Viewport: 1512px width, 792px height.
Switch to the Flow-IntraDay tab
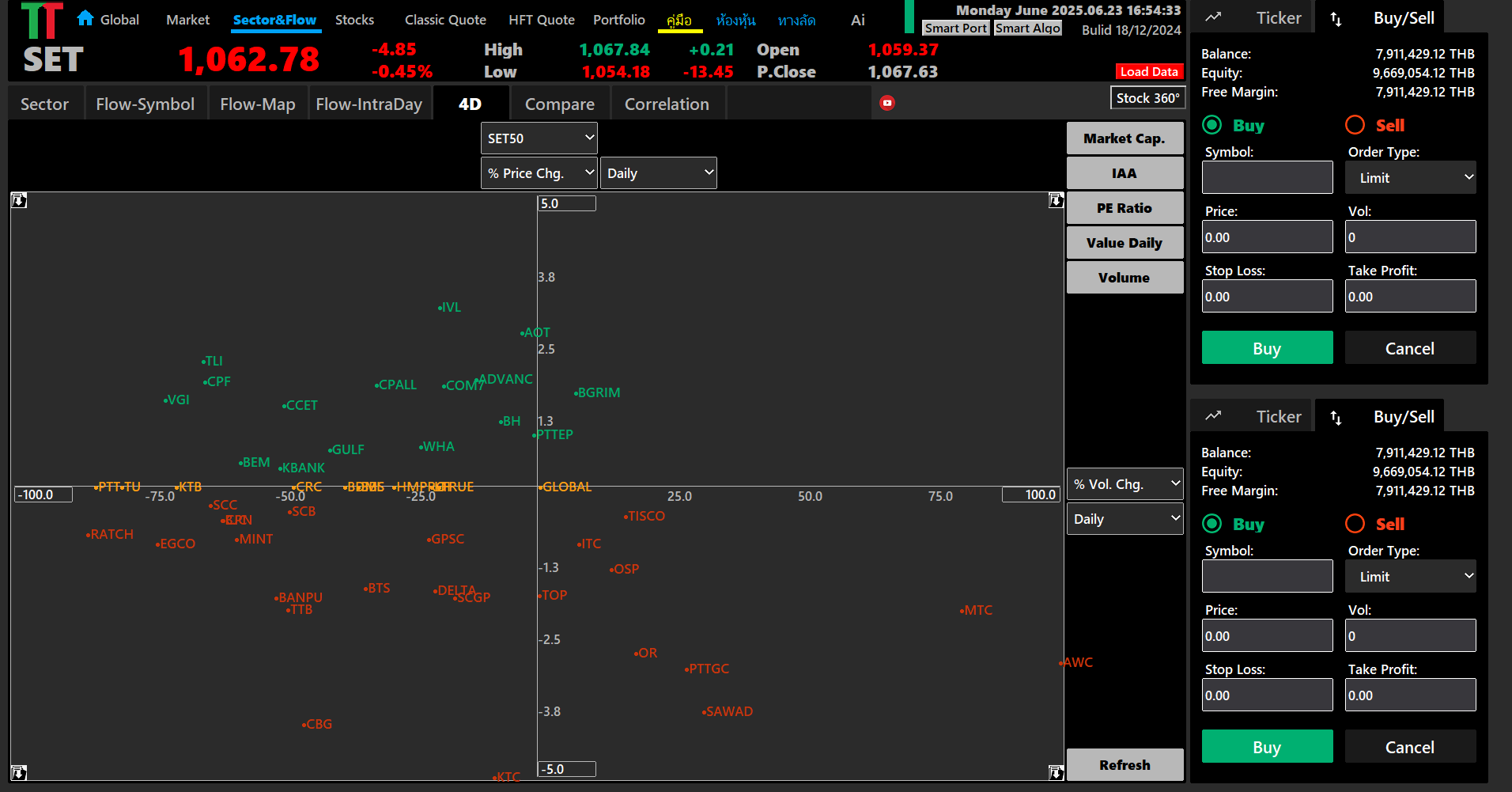[369, 104]
